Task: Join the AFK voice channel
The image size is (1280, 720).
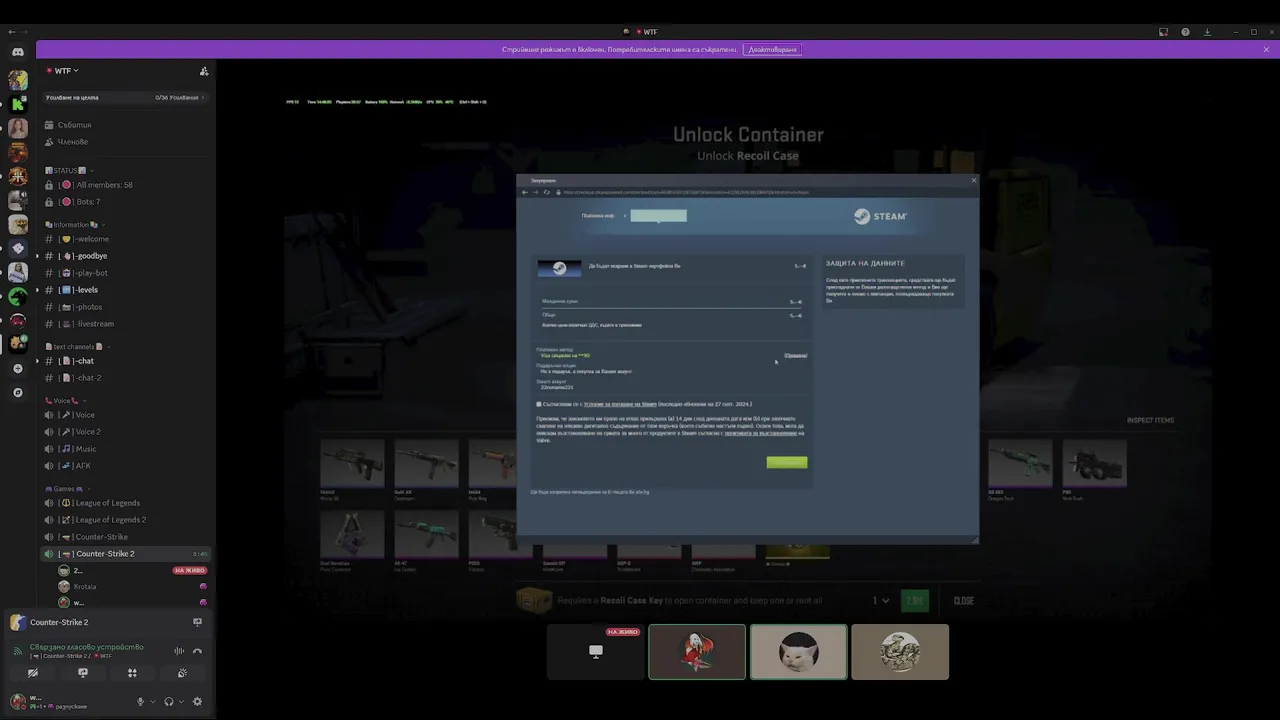Action: 125,466
